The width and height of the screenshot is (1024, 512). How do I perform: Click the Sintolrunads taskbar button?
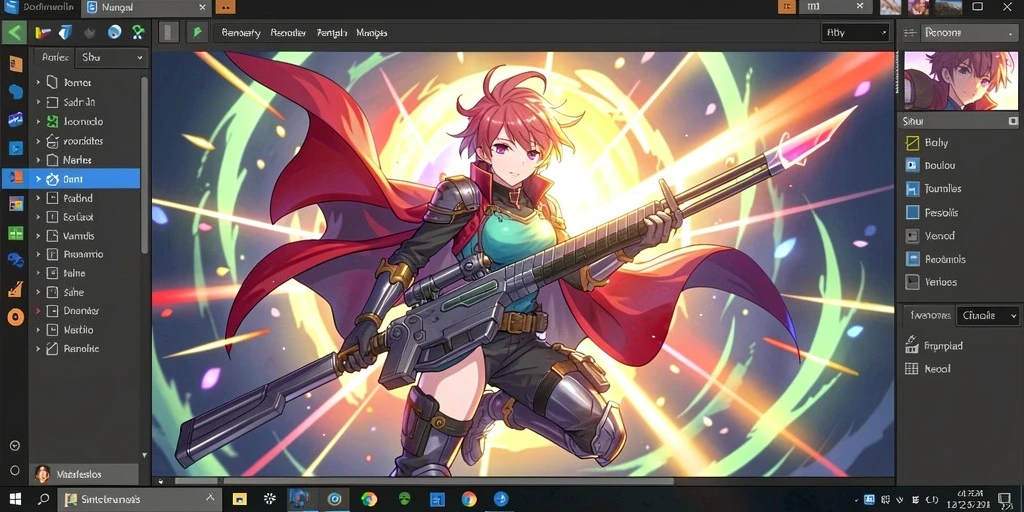click(x=138, y=500)
